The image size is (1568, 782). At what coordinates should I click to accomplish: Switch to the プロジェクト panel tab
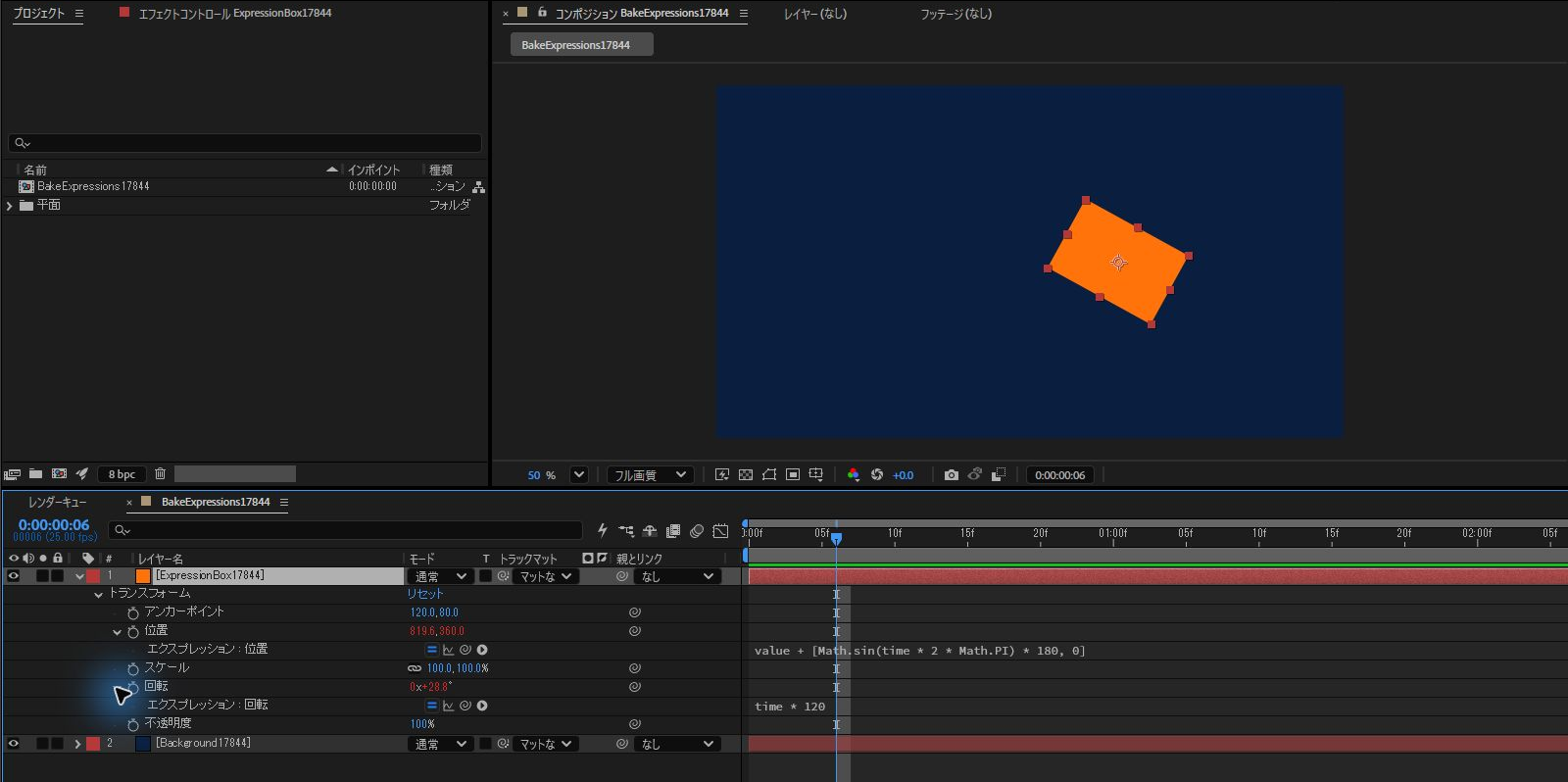pyautogui.click(x=39, y=14)
